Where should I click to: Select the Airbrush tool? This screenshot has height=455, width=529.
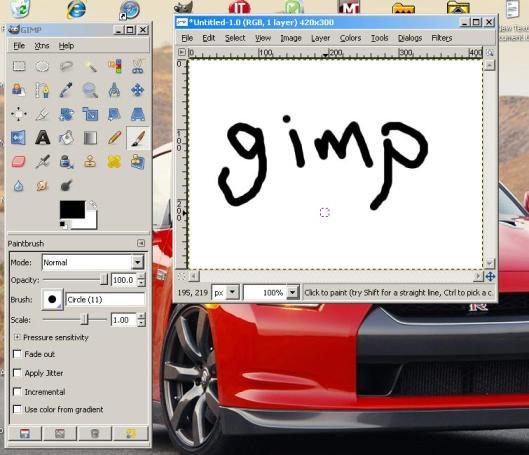42,162
